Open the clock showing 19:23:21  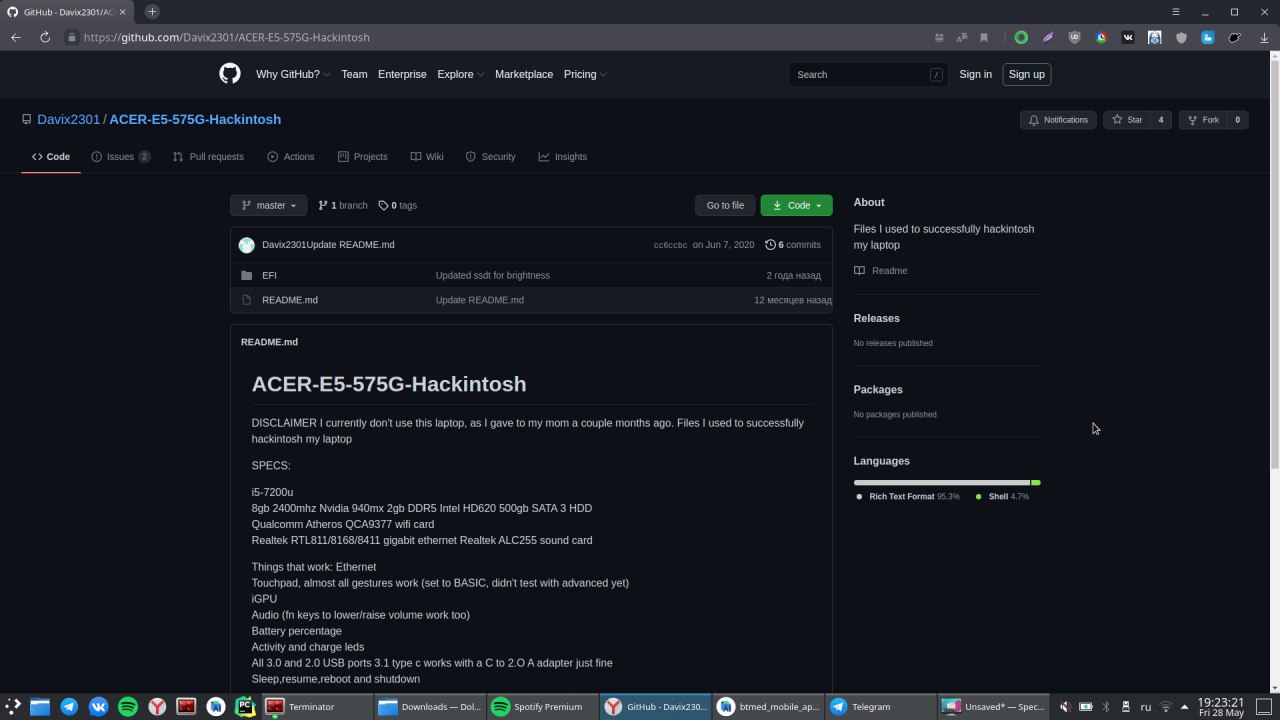(1221, 707)
